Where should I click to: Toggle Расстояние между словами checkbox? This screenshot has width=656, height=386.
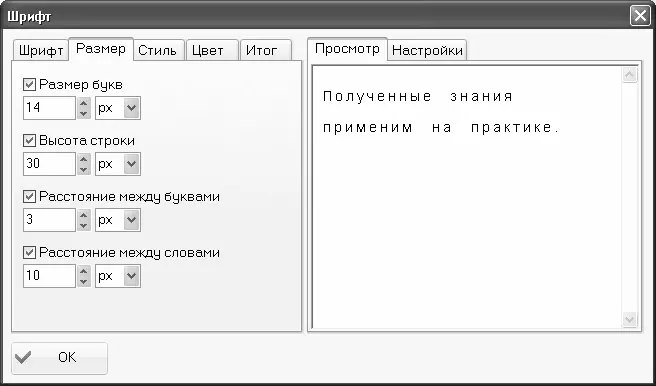pos(29,253)
